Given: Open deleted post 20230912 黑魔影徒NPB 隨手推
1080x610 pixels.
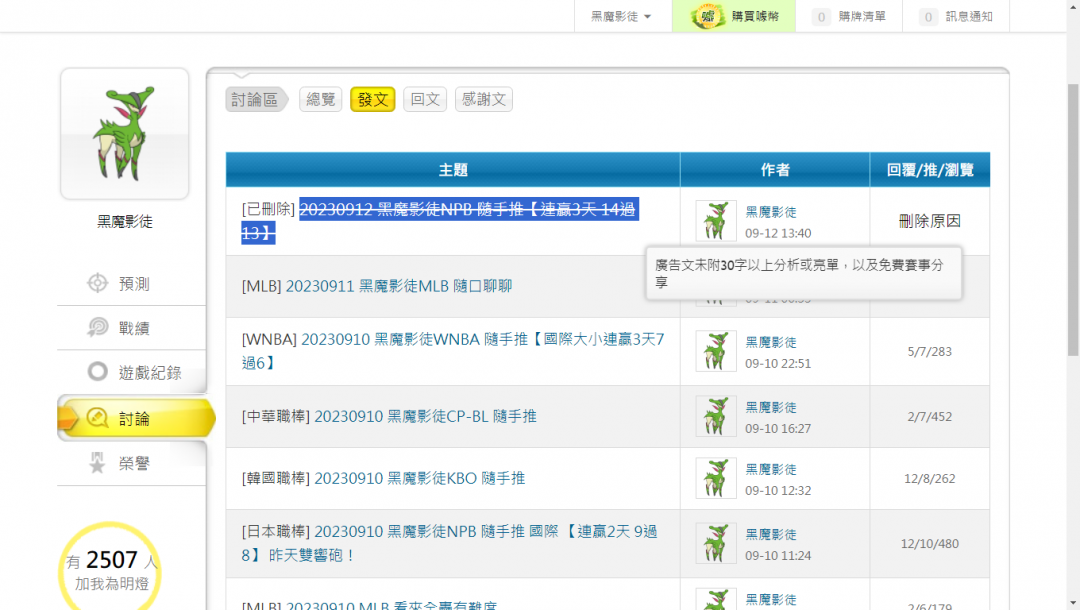Looking at the screenshot, I should click(x=439, y=221).
